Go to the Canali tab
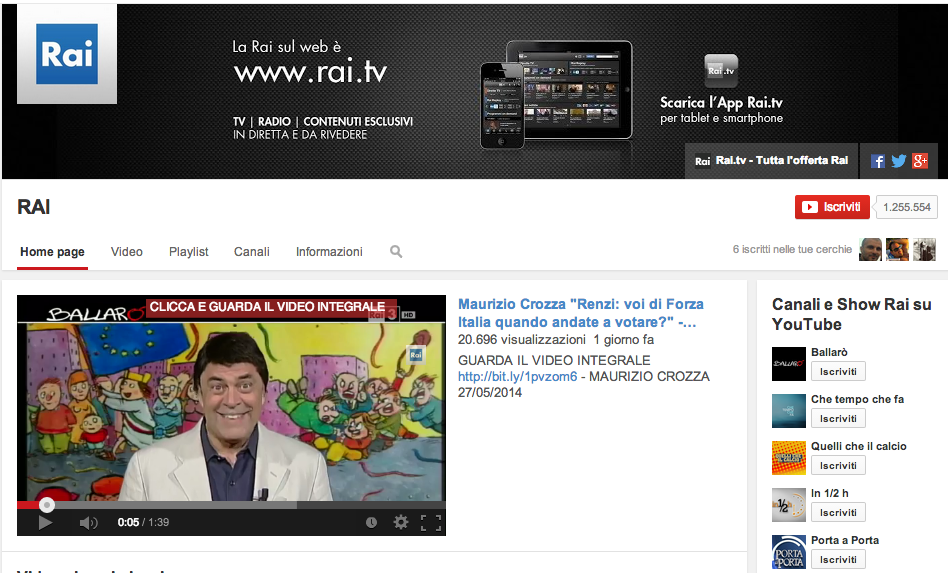This screenshot has height=573, width=948. point(251,252)
